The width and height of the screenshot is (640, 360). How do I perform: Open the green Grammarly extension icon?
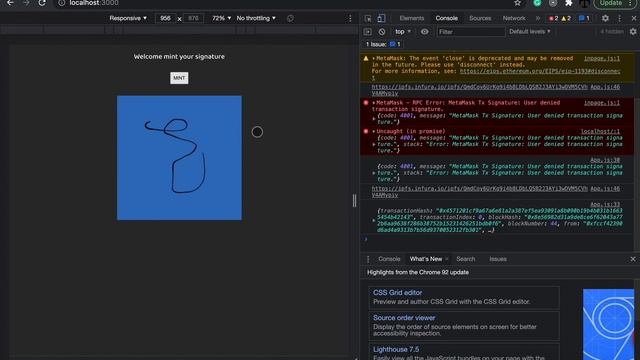tap(537, 3)
